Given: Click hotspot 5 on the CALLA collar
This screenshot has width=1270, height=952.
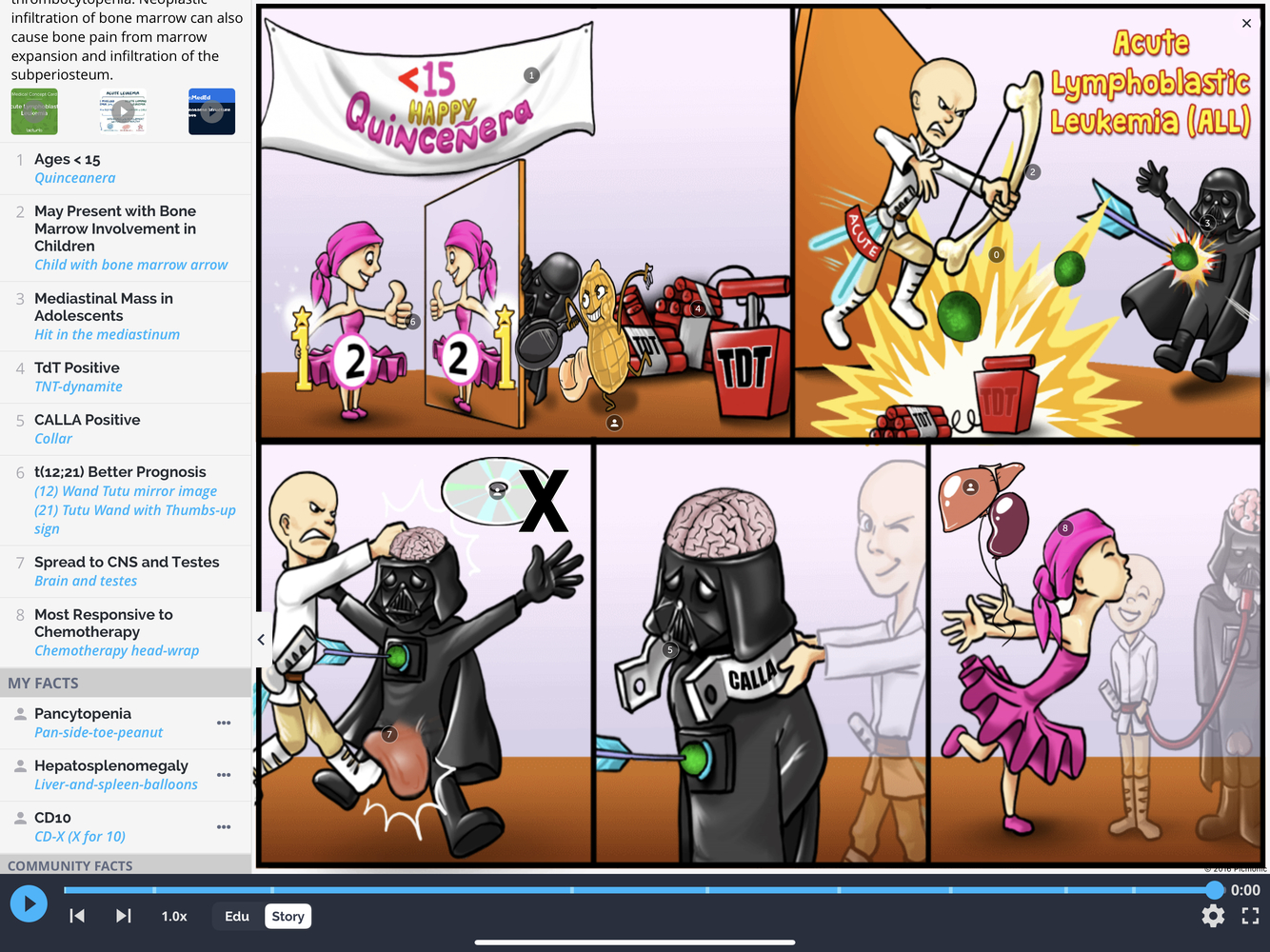Looking at the screenshot, I should tap(670, 650).
